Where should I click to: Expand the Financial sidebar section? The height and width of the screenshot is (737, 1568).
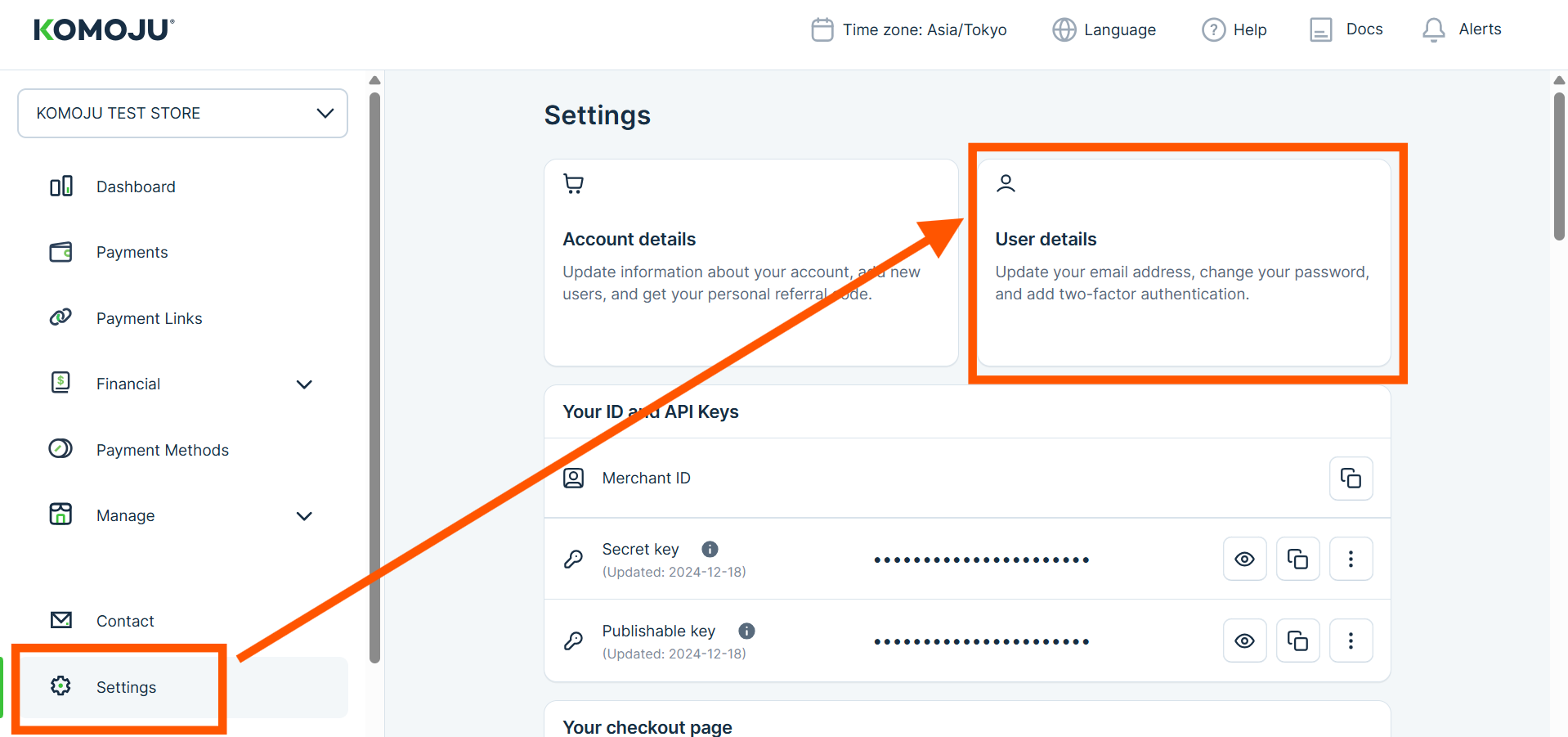point(303,384)
